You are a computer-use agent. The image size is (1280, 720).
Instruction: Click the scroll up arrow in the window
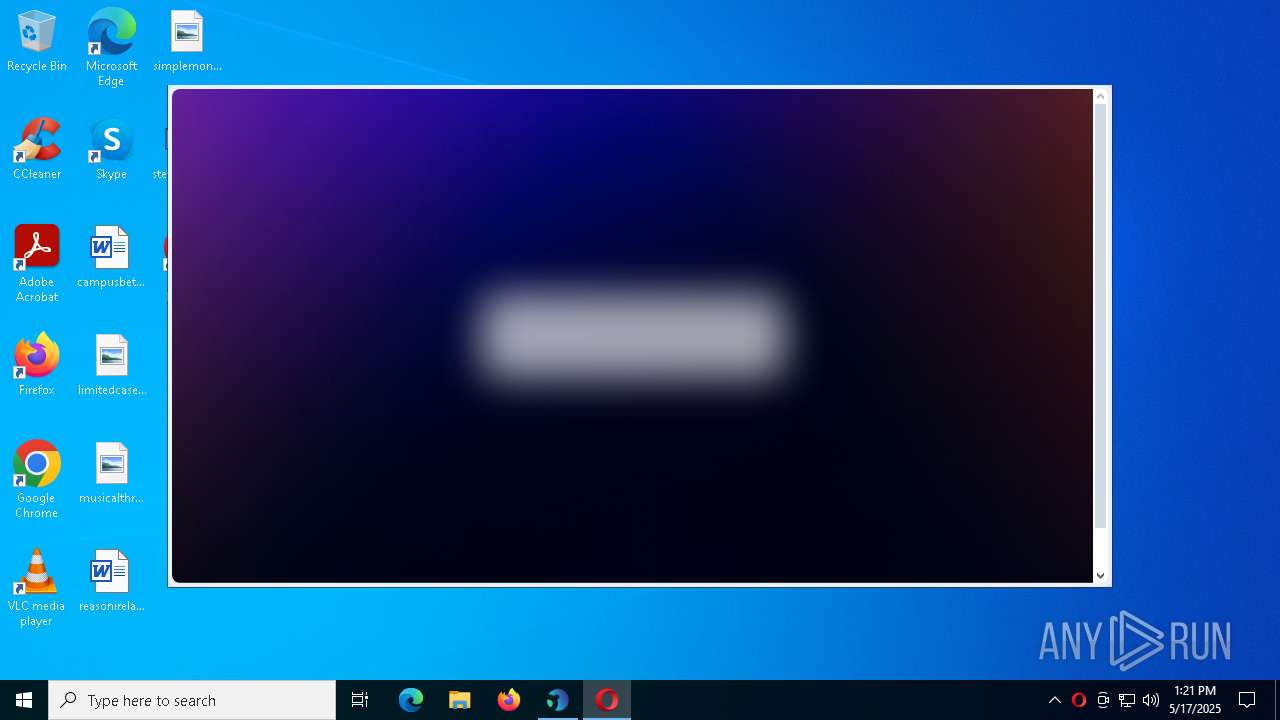point(1101,96)
